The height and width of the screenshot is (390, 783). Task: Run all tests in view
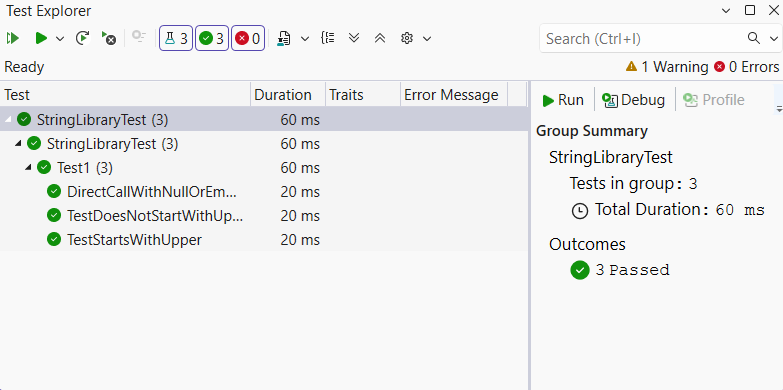click(x=12, y=38)
